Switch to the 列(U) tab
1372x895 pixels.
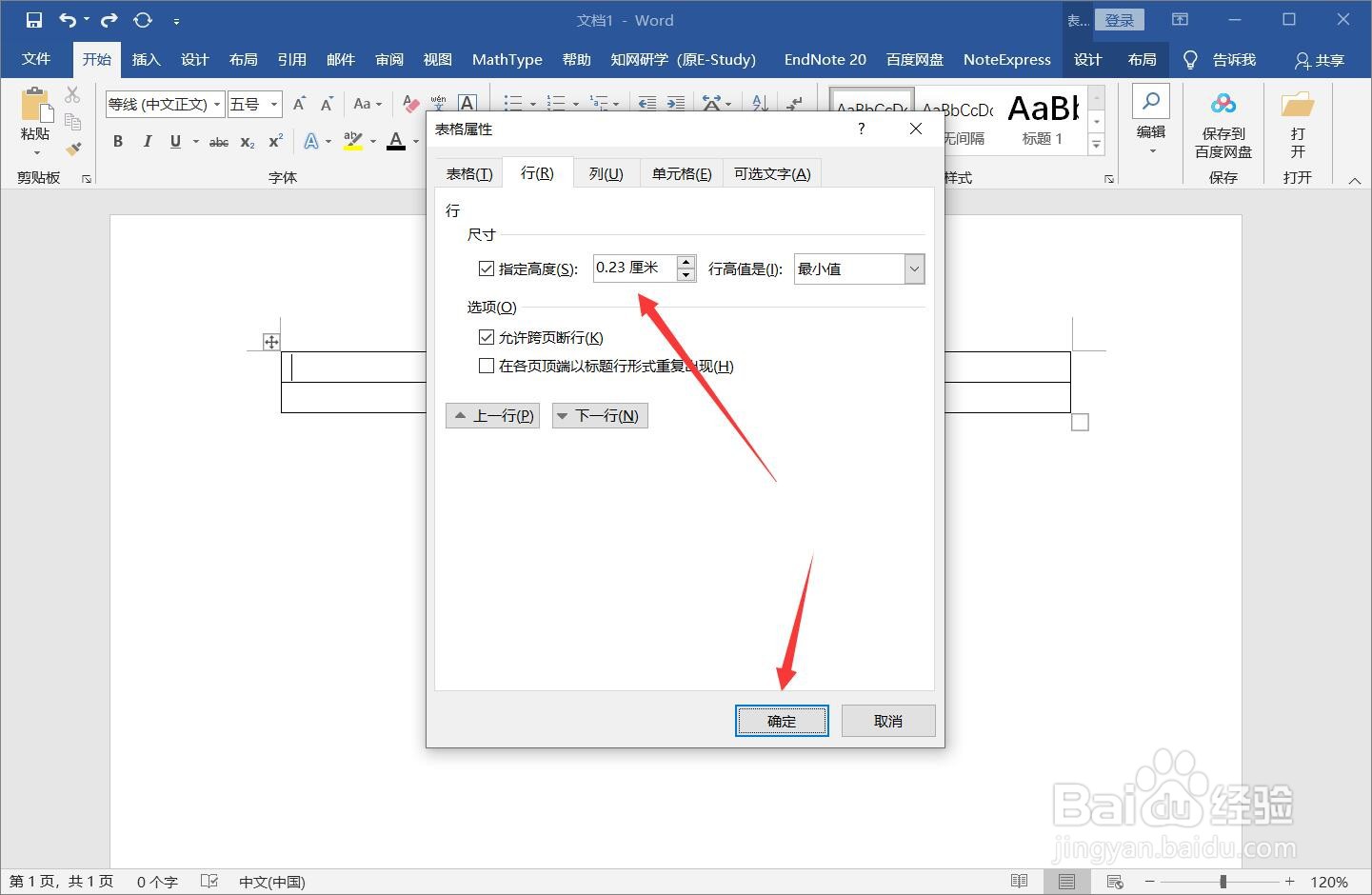tap(606, 172)
